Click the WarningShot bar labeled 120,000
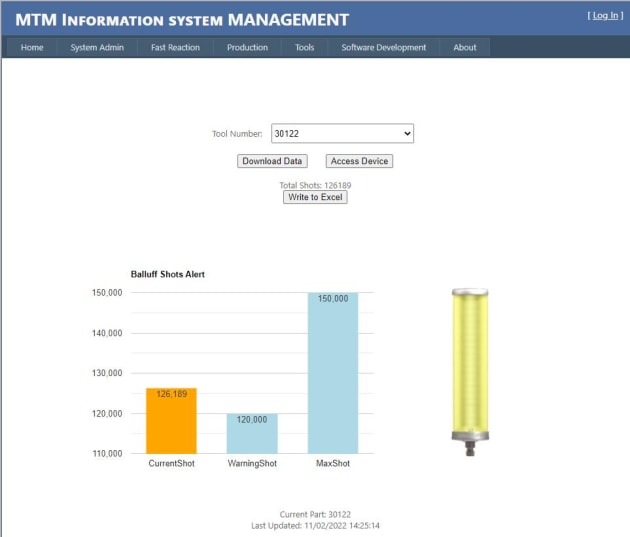 click(x=252, y=434)
